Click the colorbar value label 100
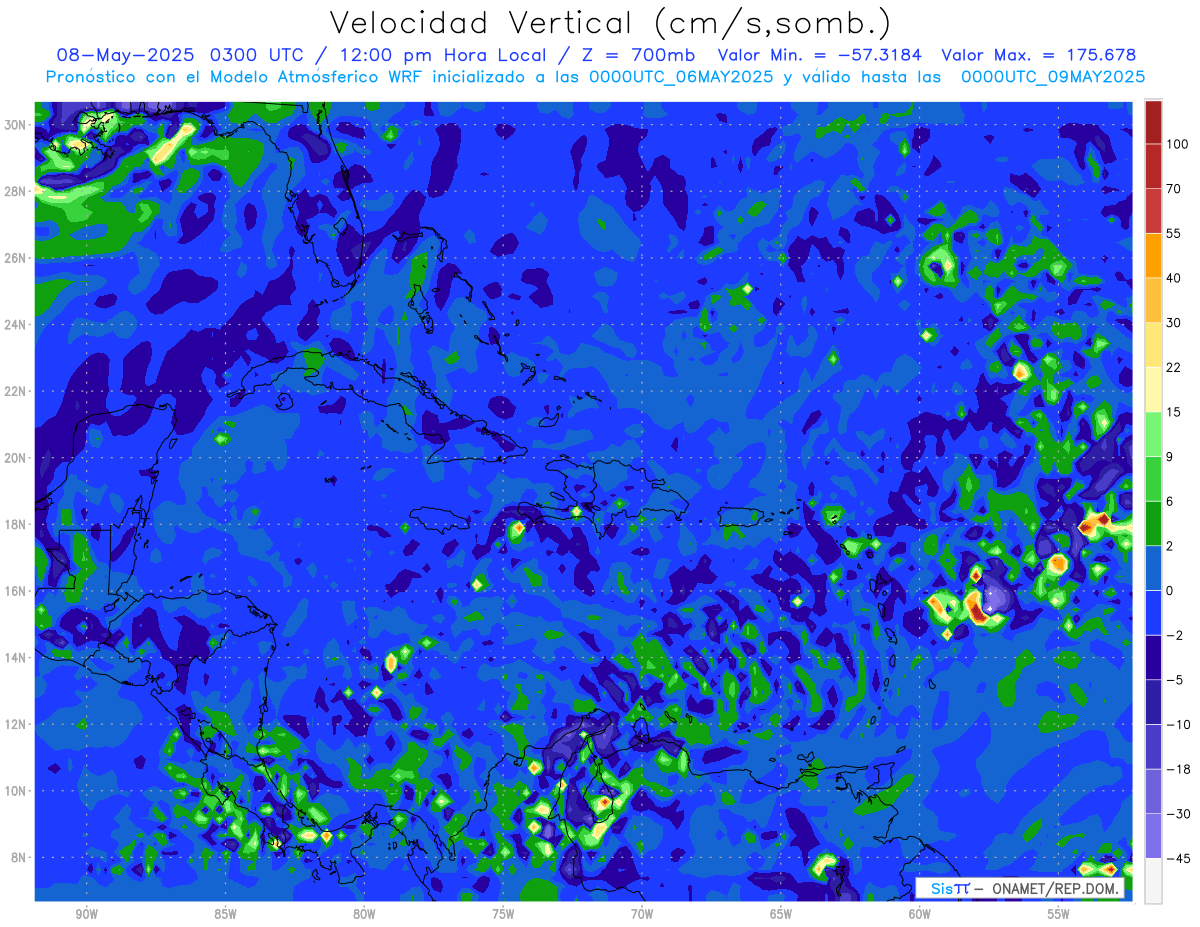 point(1177,144)
